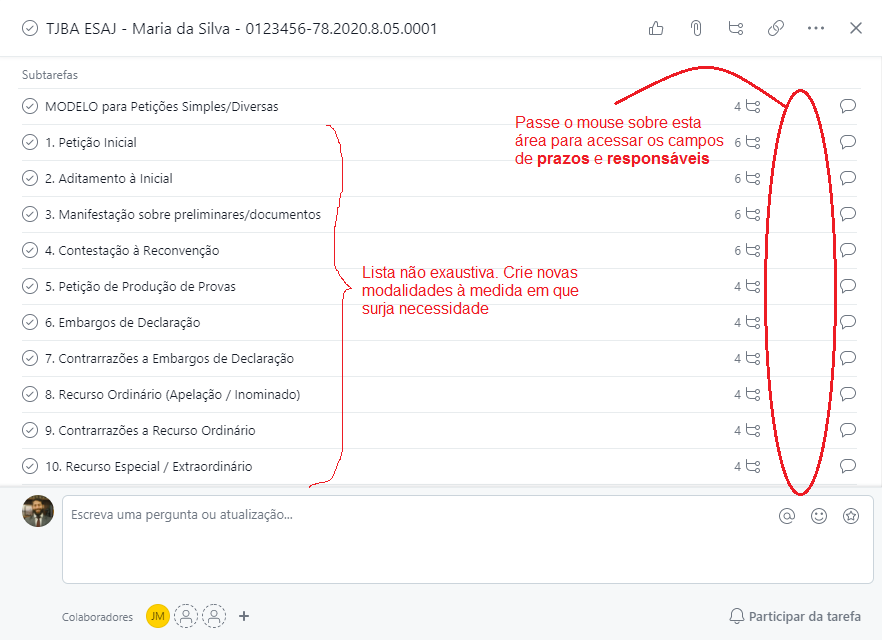
Task: Copy task link using chain icon
Action: coord(776,28)
